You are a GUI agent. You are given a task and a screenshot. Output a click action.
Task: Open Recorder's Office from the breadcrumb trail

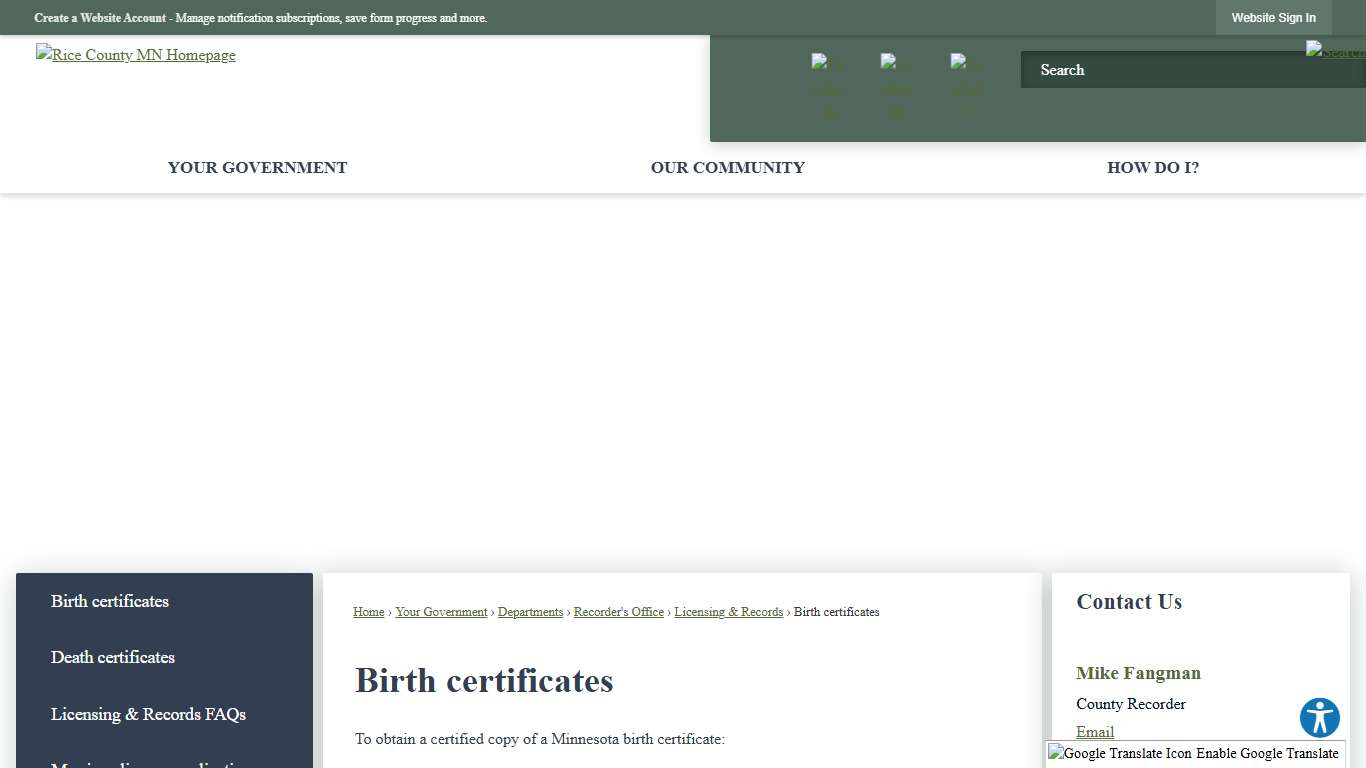pyautogui.click(x=618, y=611)
